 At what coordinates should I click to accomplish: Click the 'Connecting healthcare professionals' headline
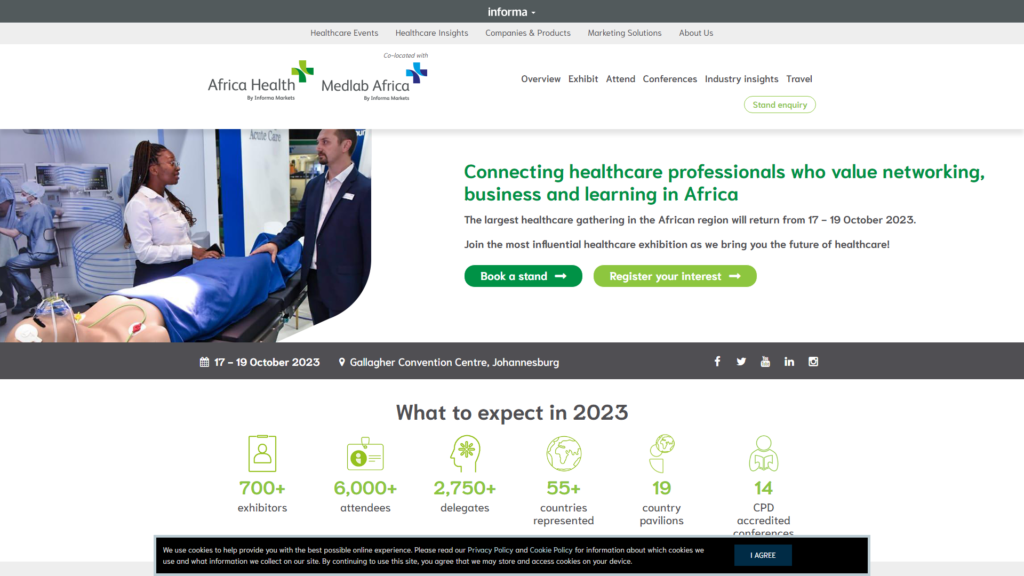pyautogui.click(x=724, y=183)
